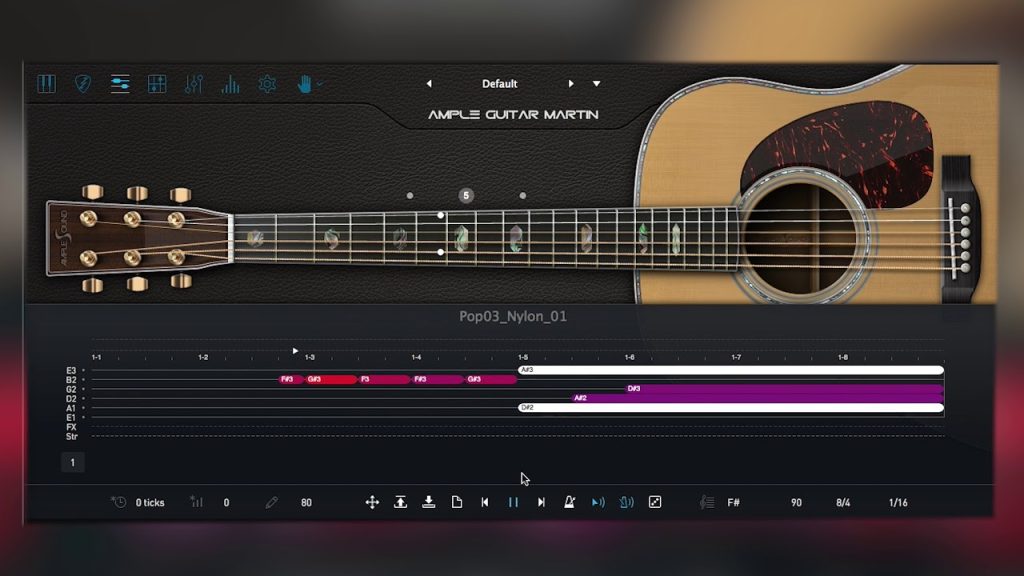
Task: Go to the next preset arrow
Action: [572, 84]
